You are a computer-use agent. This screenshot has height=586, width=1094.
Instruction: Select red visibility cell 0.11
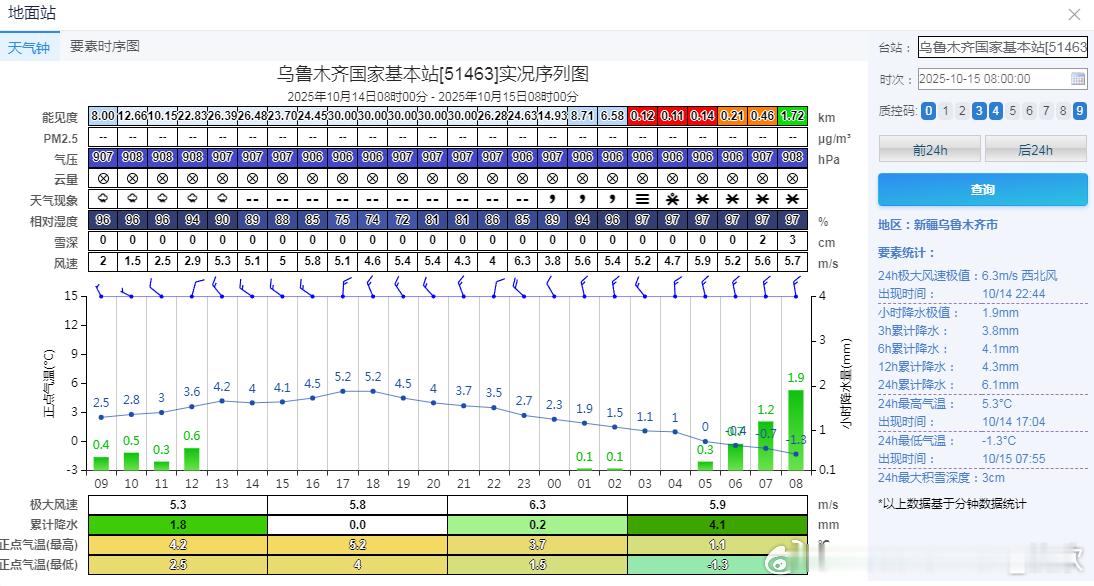click(x=673, y=116)
